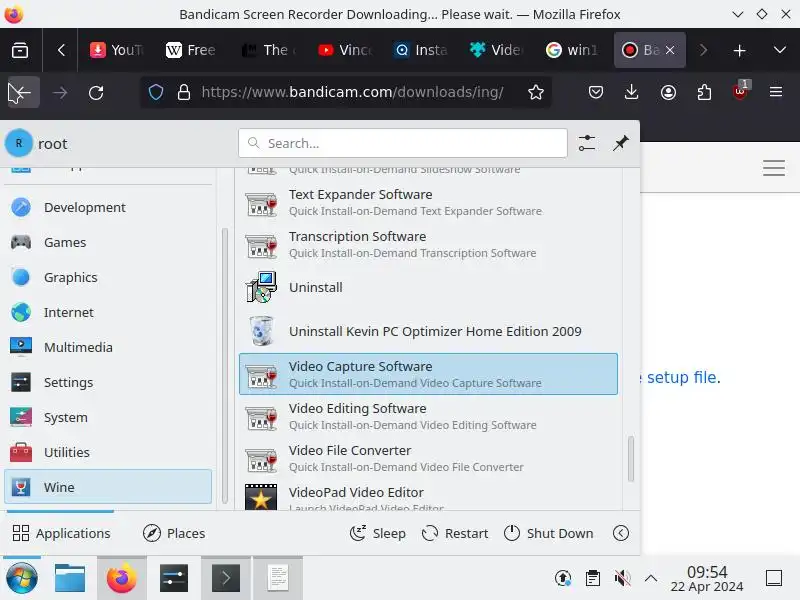Open Firefox account icon
Viewport: 800px width, 600px height.
(x=668, y=92)
